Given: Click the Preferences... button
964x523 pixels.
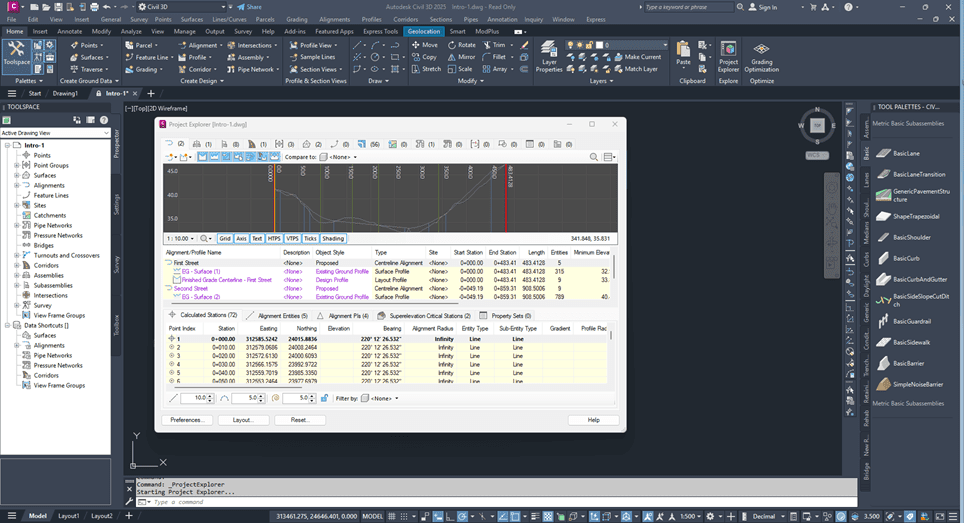Looking at the screenshot, I should [187, 420].
